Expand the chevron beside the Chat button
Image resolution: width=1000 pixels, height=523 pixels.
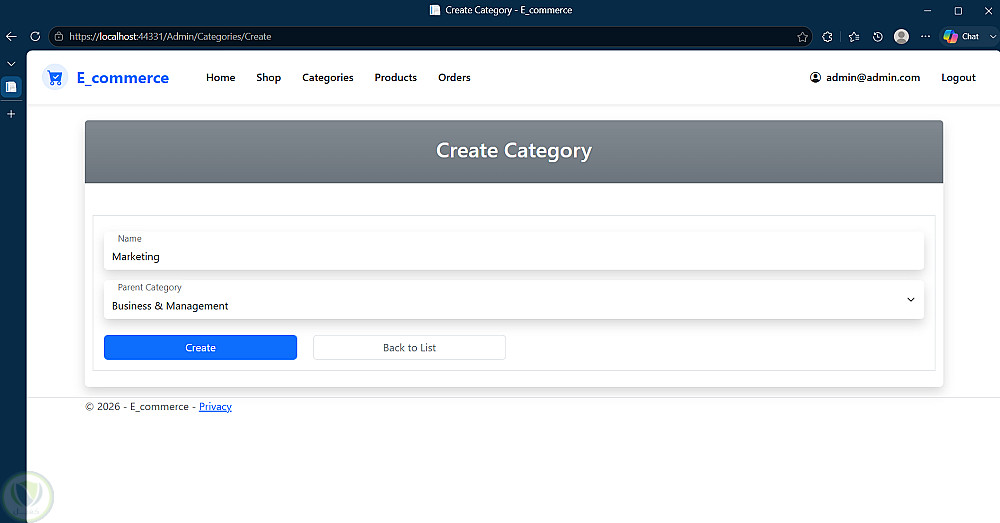coord(992,36)
